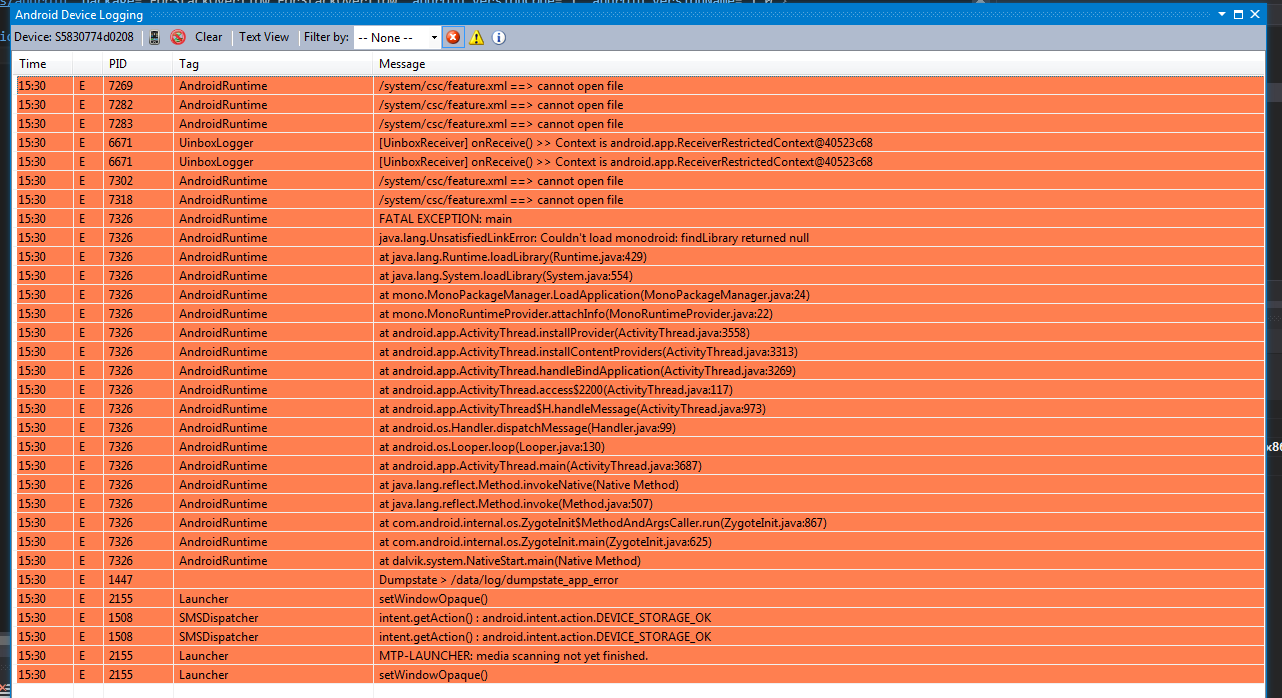Sort log entries by the Message column

tap(400, 63)
